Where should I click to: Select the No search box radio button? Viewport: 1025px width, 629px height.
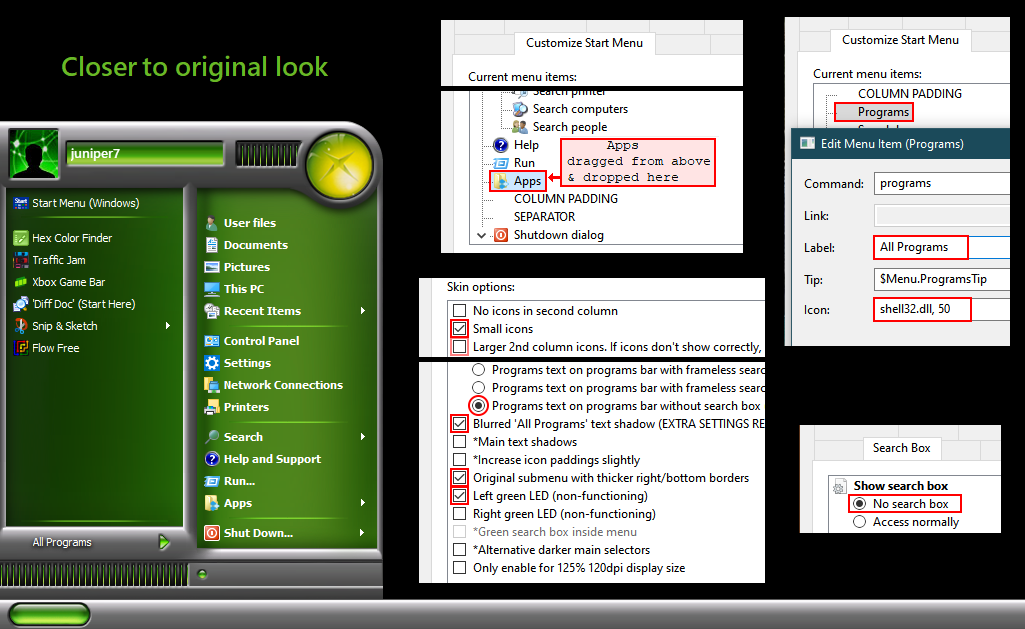(859, 504)
